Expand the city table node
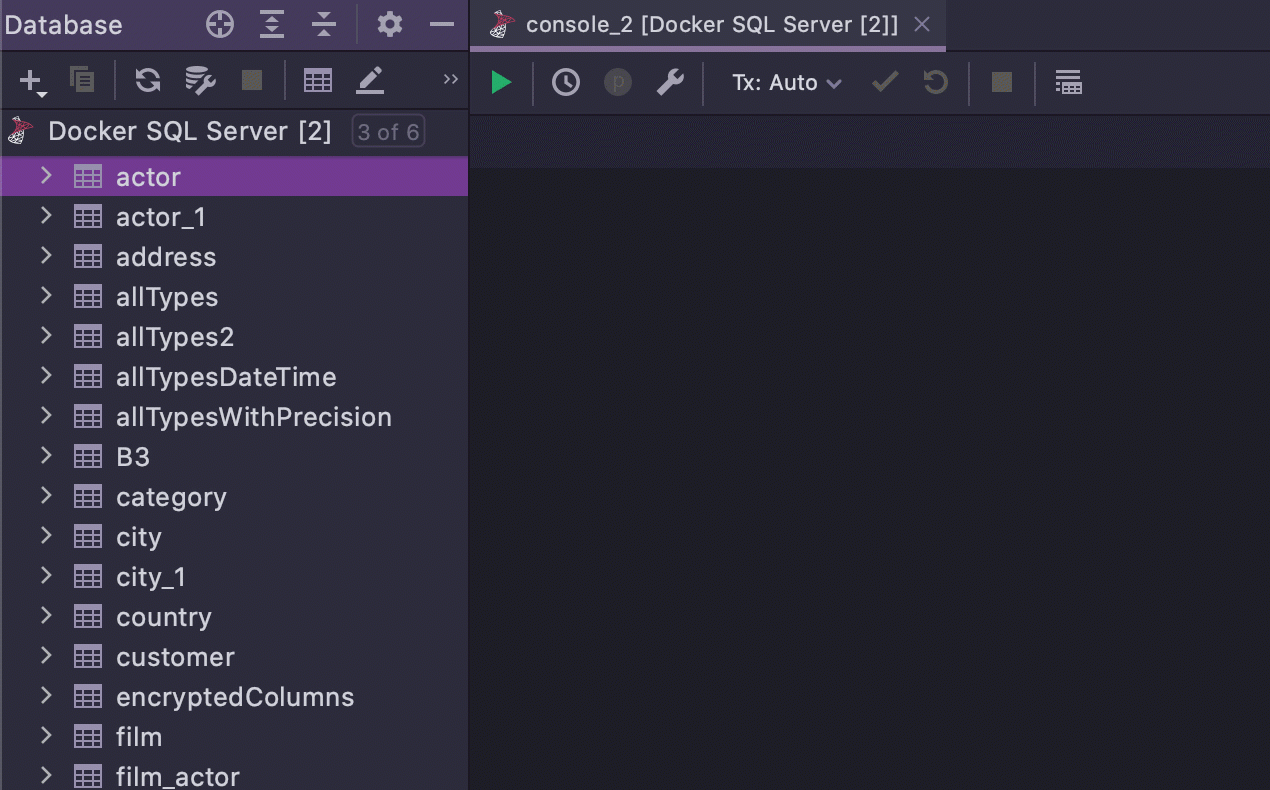Image resolution: width=1270 pixels, height=790 pixels. coord(46,536)
